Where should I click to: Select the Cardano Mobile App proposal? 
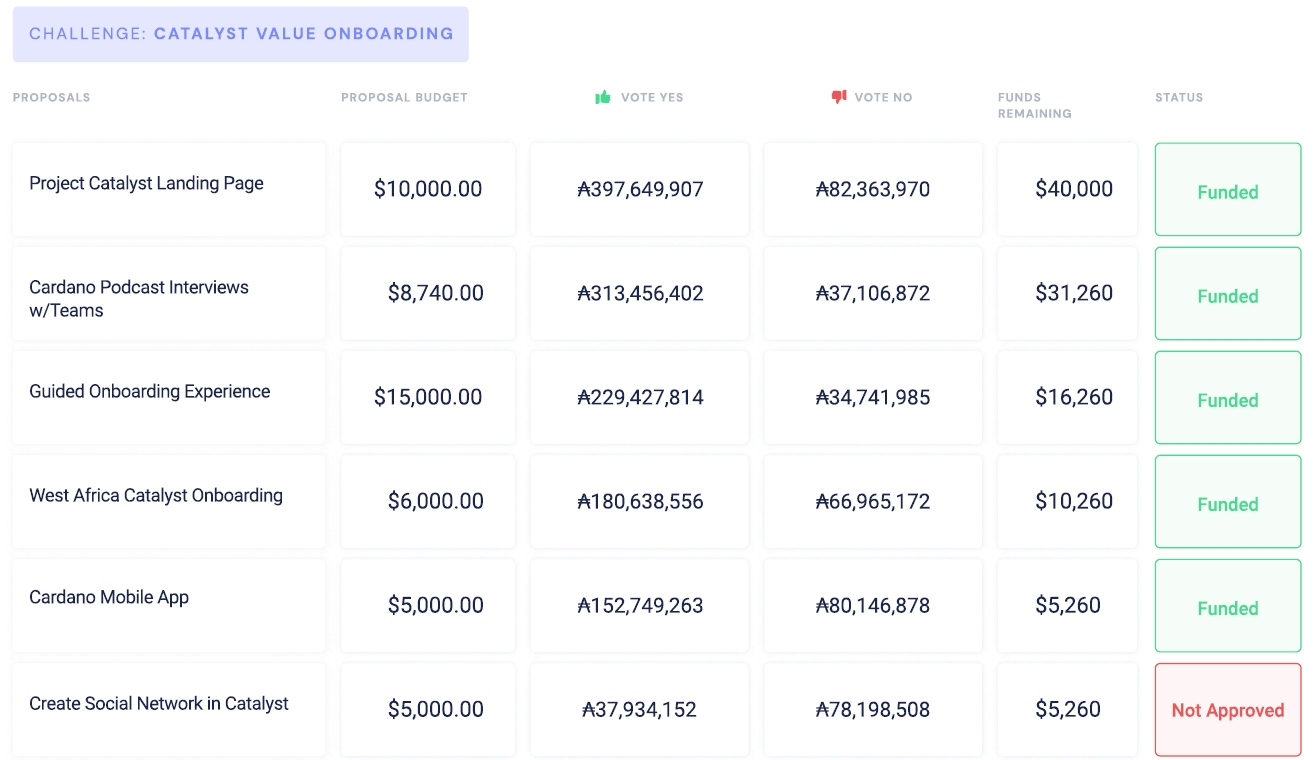point(109,598)
